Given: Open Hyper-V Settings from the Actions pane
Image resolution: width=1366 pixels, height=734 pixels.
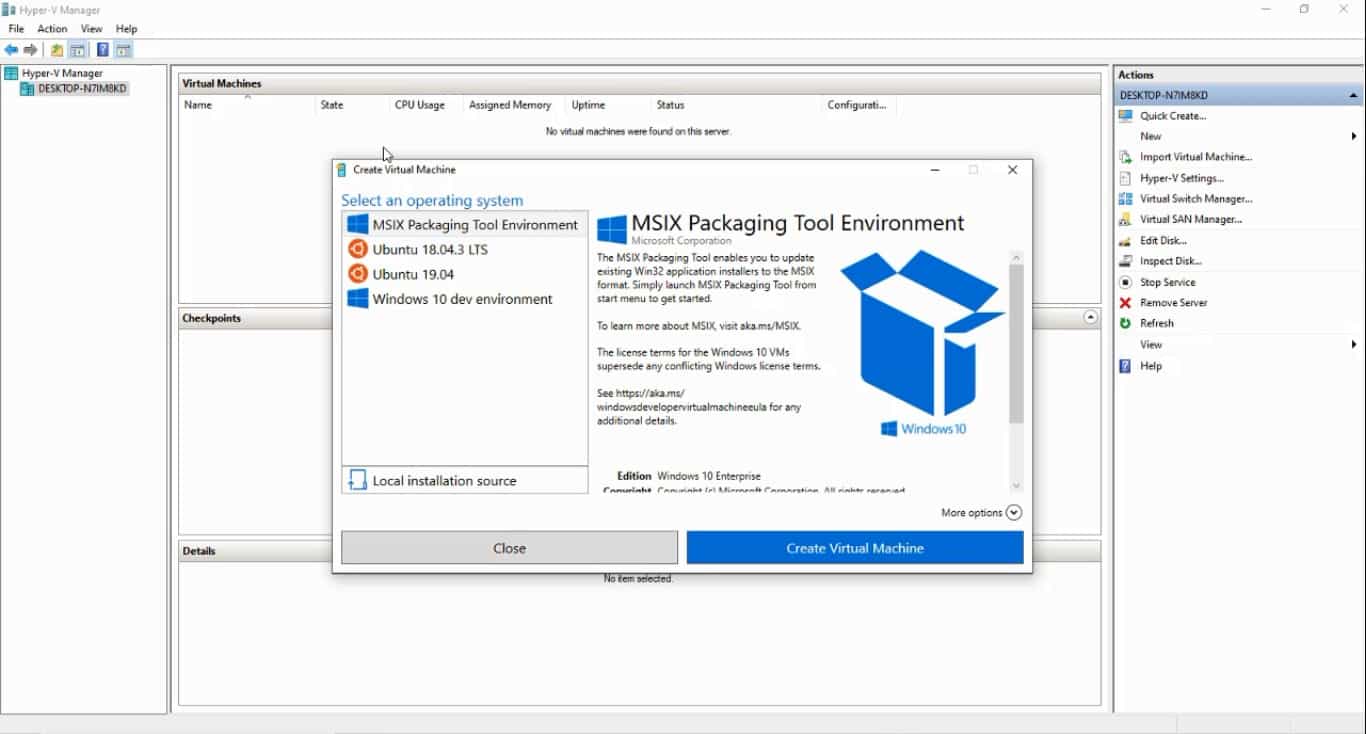Looking at the screenshot, I should click(x=1182, y=178).
